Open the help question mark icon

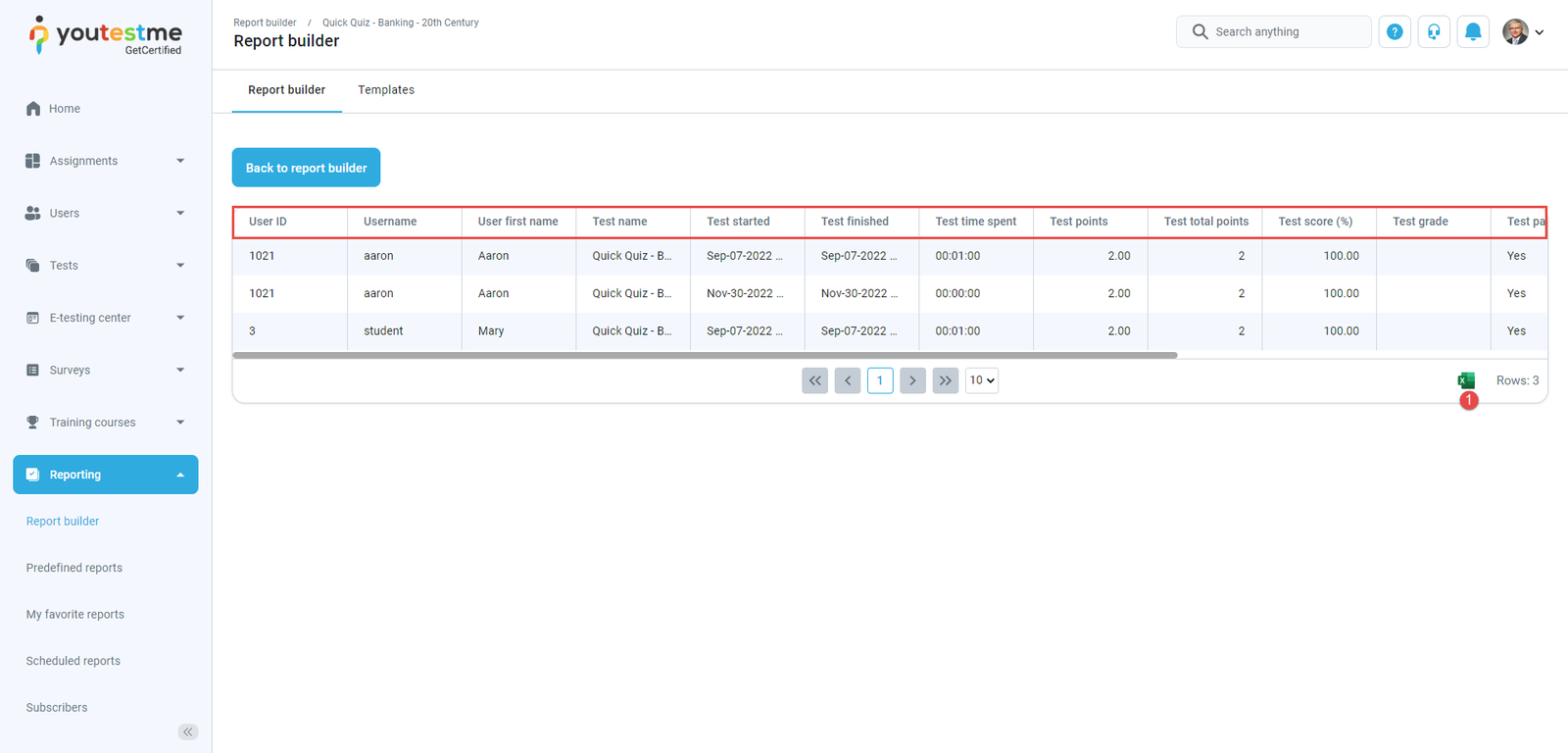(1395, 32)
